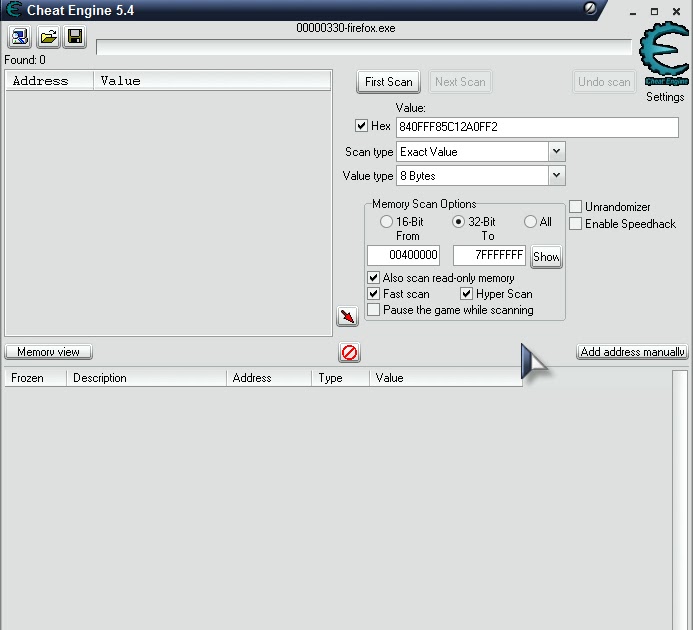Click the process name 00000330-firefox.exe
The width and height of the screenshot is (693, 630).
tap(346, 28)
